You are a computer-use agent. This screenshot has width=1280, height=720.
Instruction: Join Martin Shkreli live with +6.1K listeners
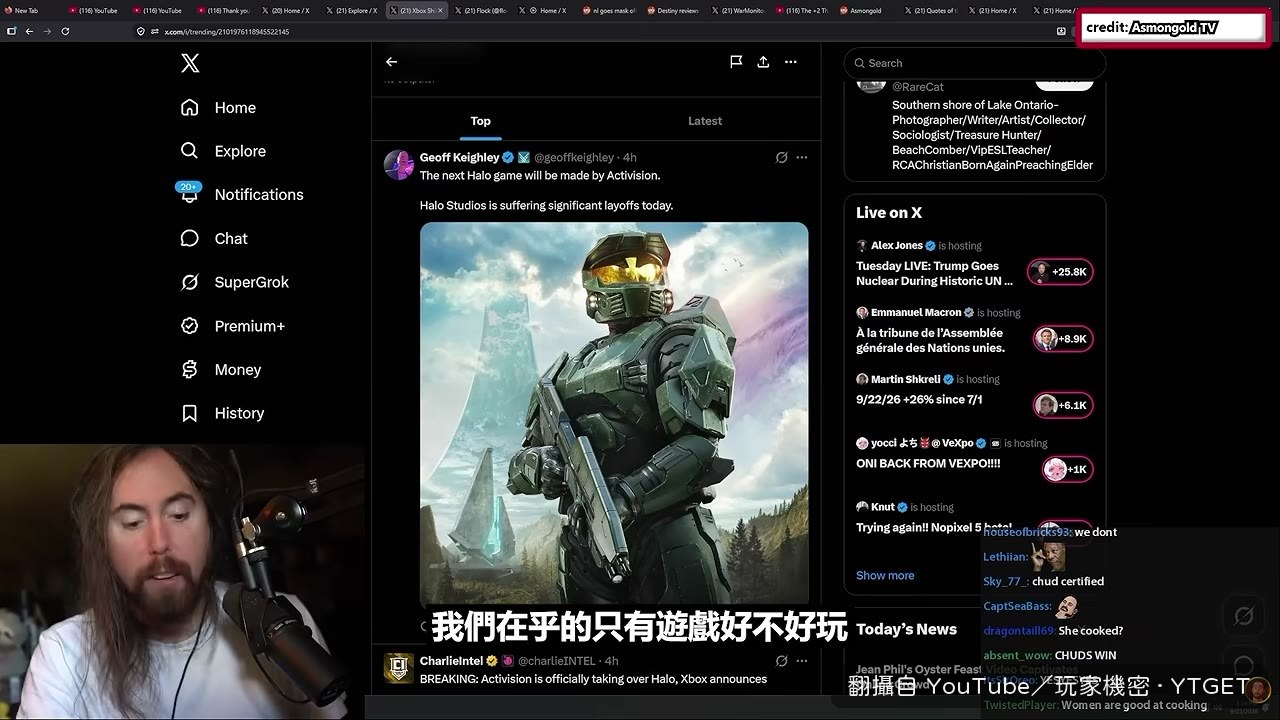click(1063, 405)
